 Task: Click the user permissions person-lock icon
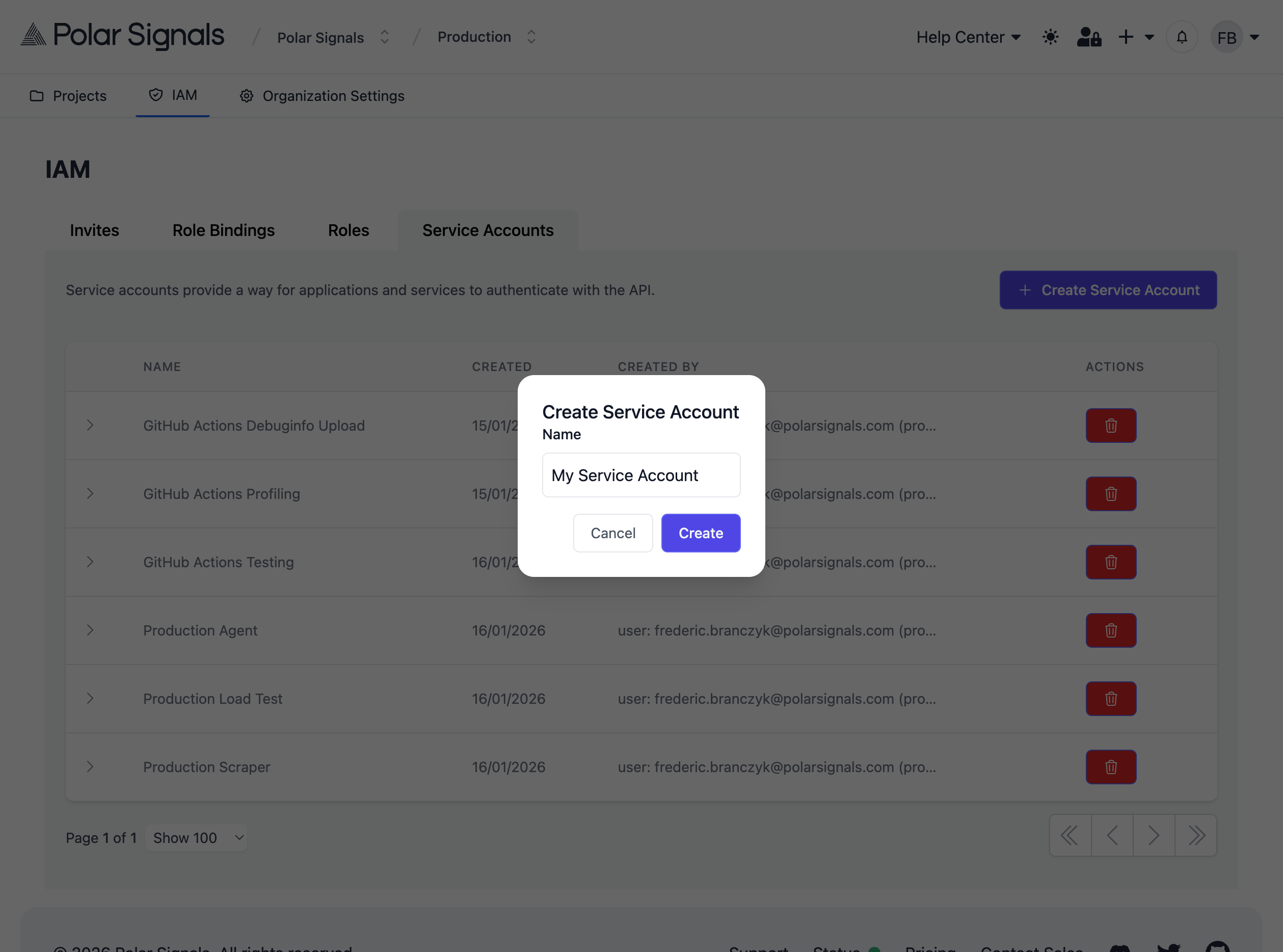click(1088, 36)
